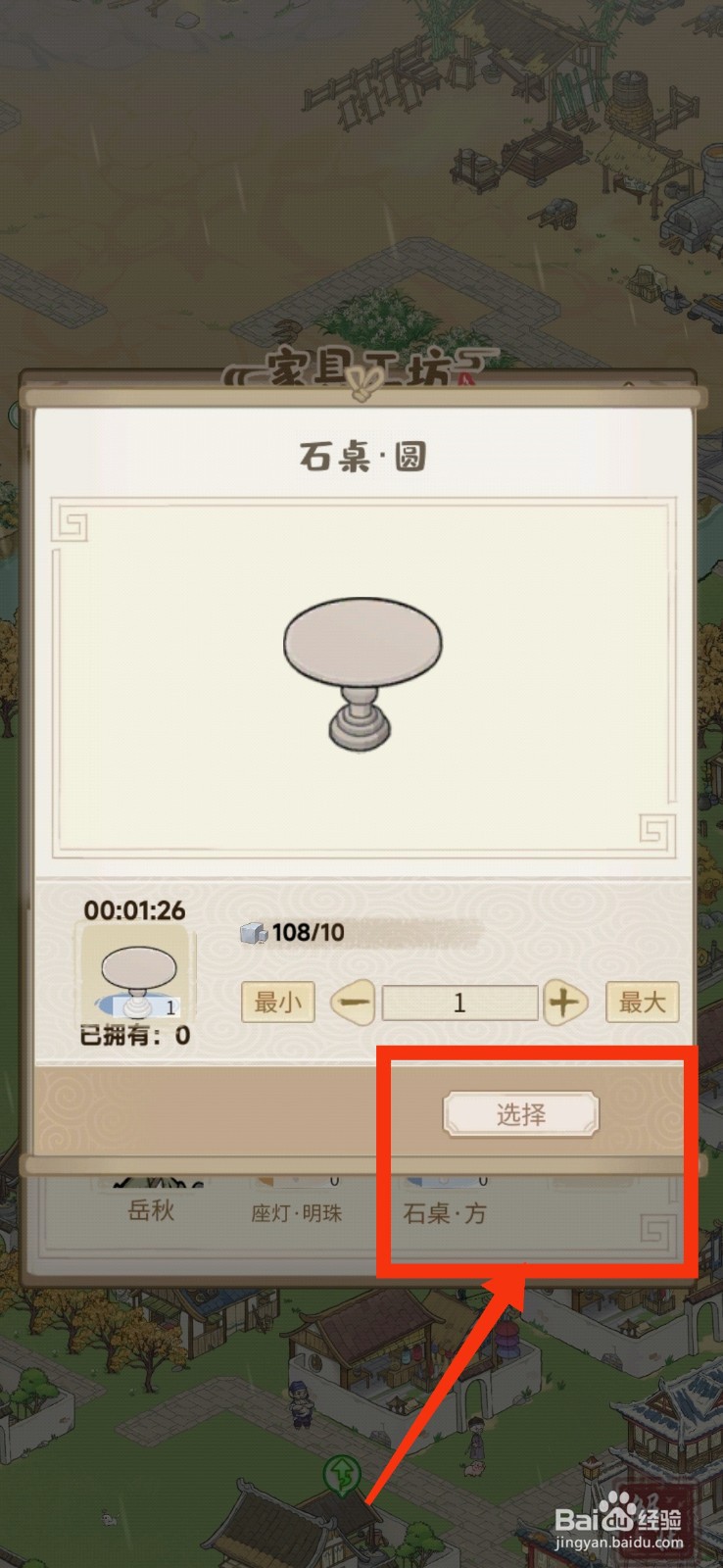Set quantity to maximum with 最大
Screen dimensions: 723x1568
[x=643, y=1003]
